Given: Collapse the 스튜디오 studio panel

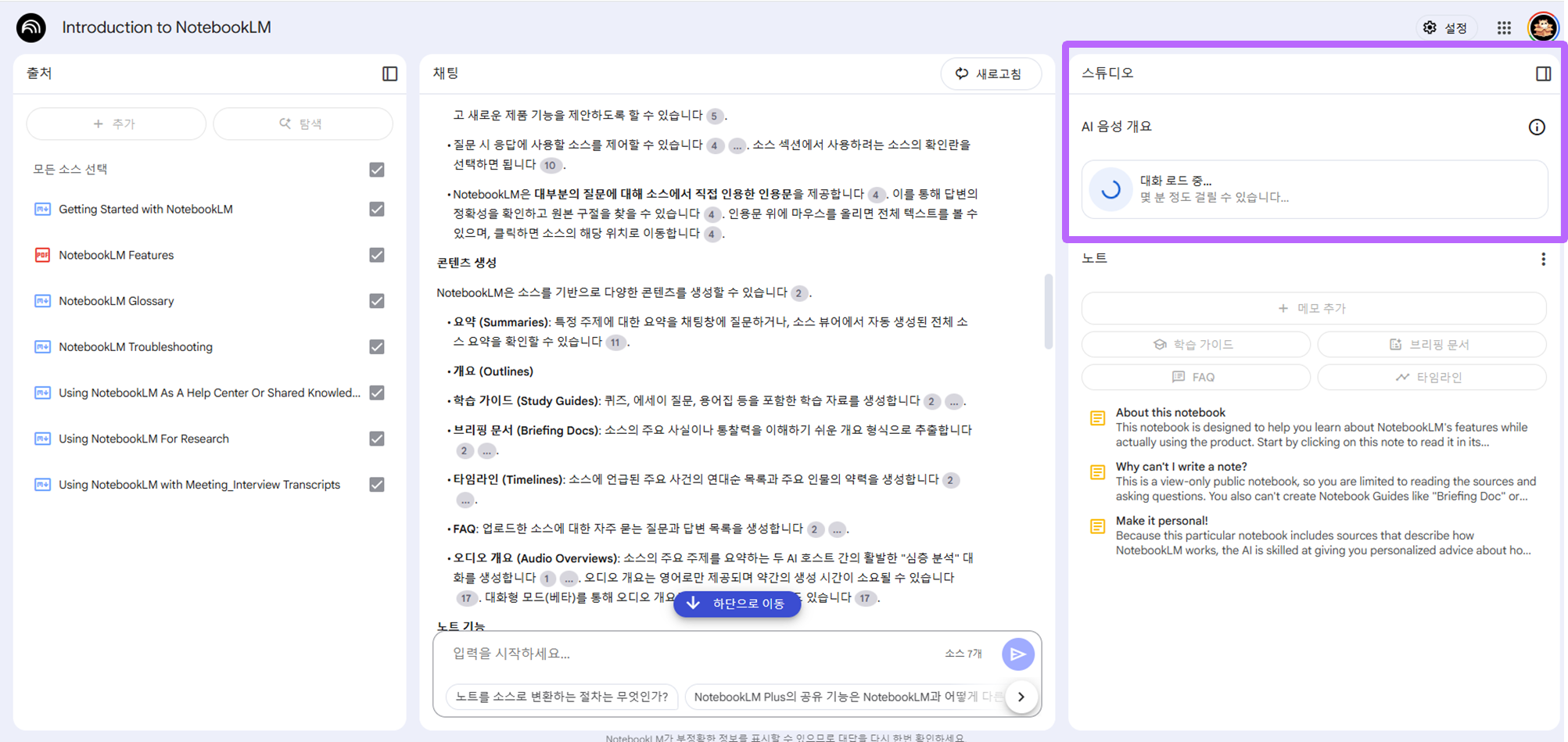Looking at the screenshot, I should pos(1543,73).
